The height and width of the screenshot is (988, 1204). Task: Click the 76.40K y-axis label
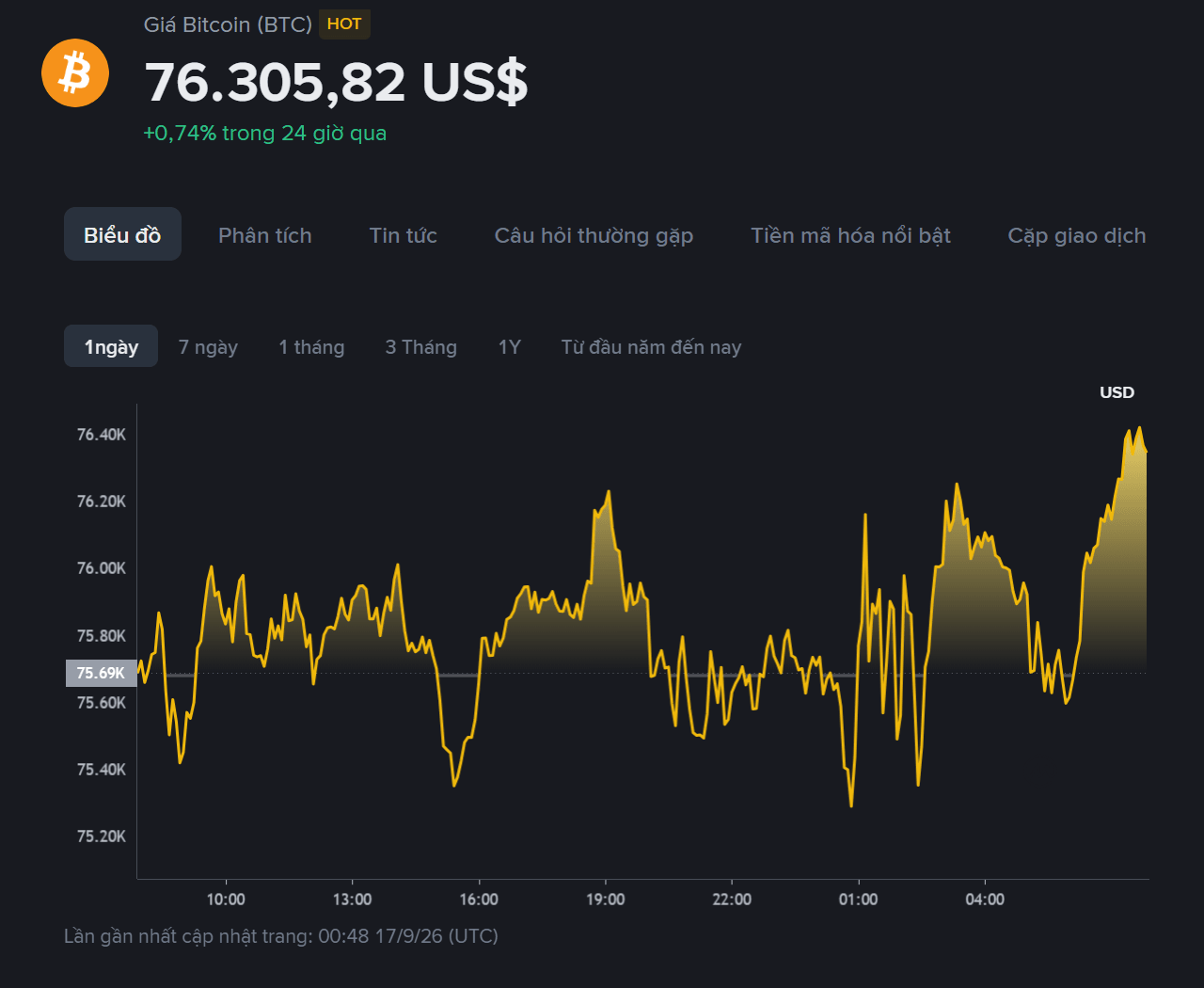coord(101,434)
